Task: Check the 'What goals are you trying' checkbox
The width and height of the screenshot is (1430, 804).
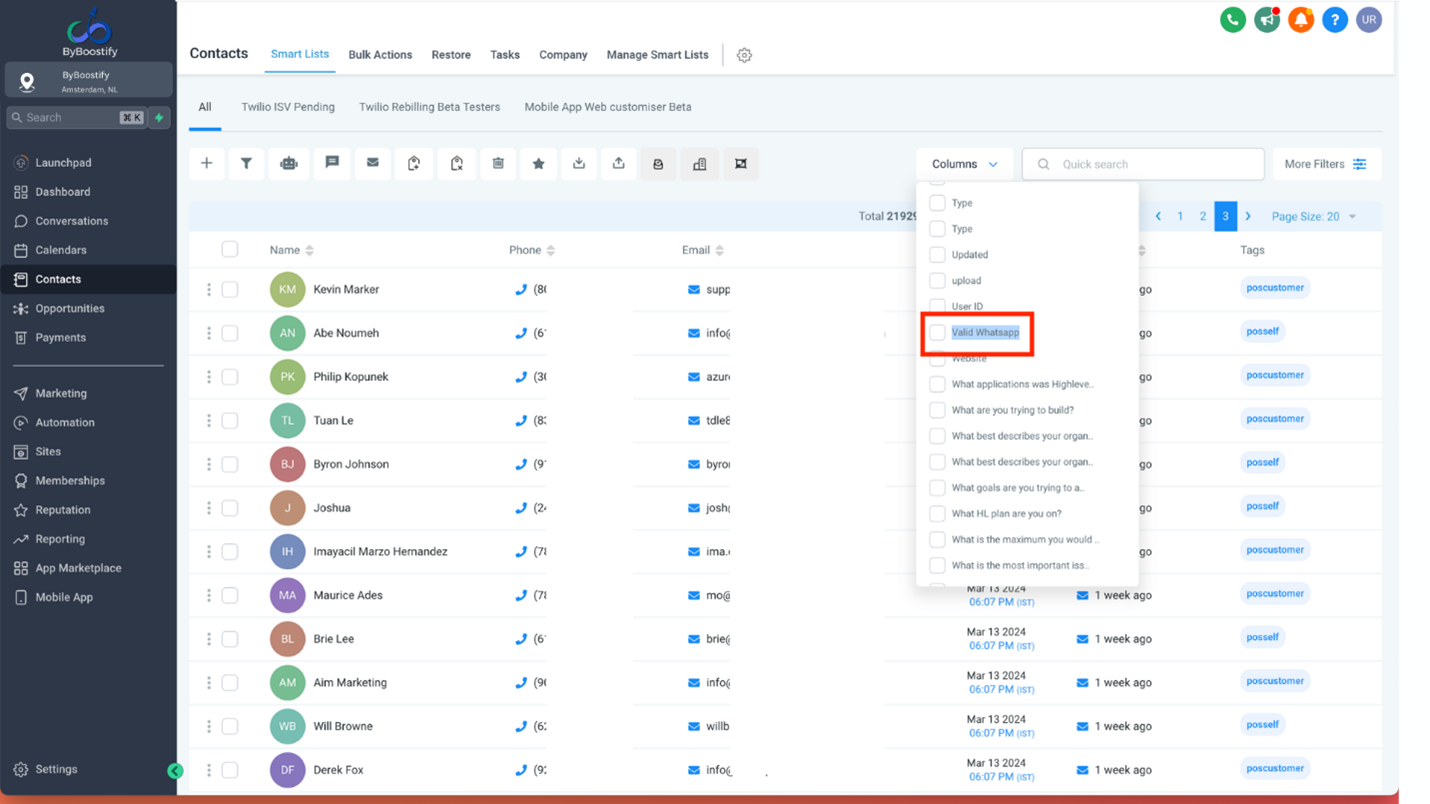Action: coord(937,488)
